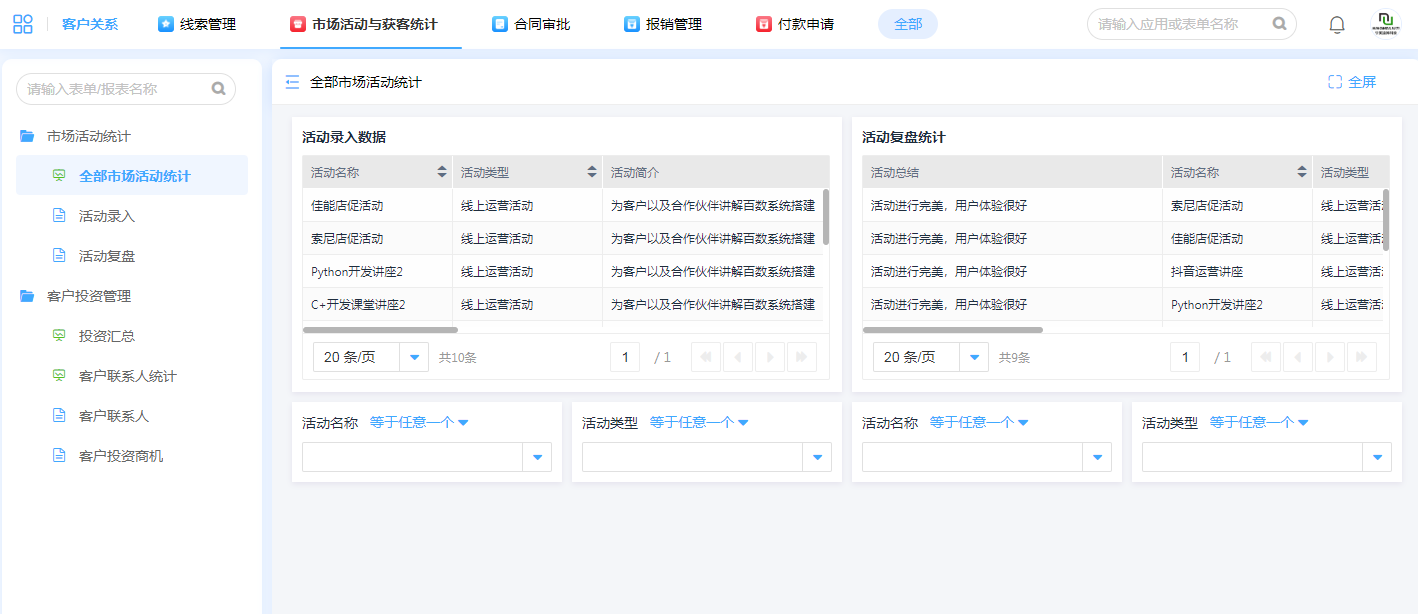Click the 全部 button in the top bar
This screenshot has height=614, width=1418.
(x=907, y=24)
